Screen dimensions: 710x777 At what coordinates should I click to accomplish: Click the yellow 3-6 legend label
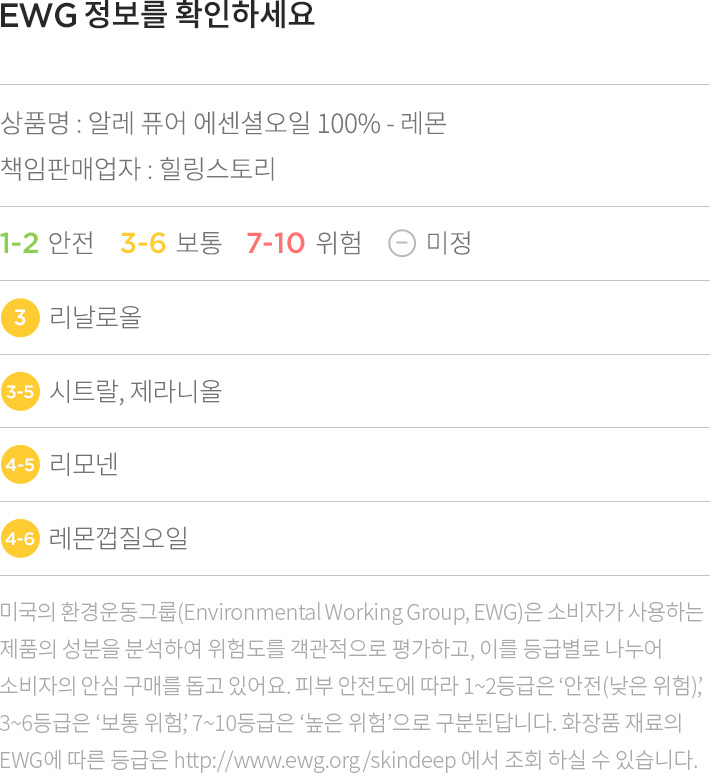click(143, 243)
